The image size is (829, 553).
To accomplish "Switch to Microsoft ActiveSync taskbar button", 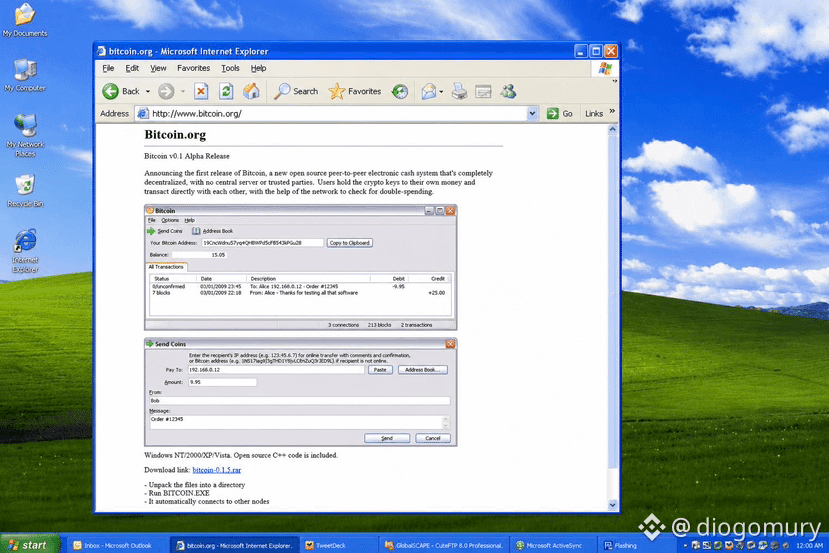I will coord(554,545).
